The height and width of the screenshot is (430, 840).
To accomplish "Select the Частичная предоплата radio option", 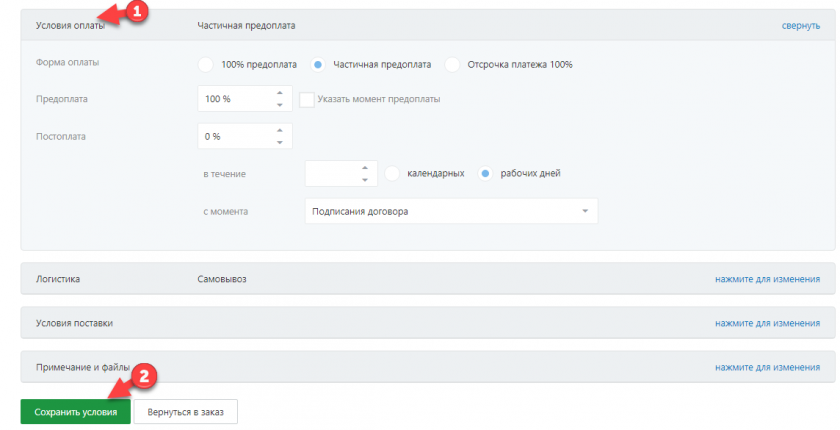I will pos(318,65).
